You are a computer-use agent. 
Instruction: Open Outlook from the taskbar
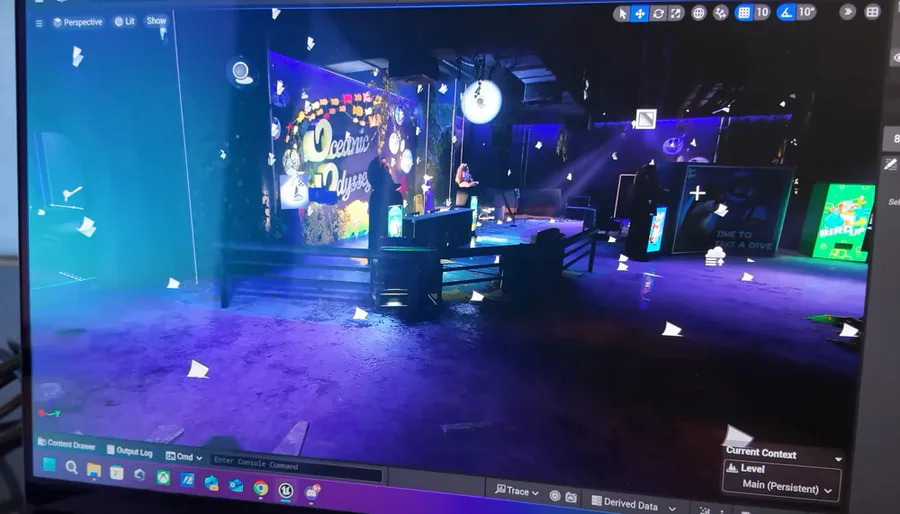tap(236, 486)
